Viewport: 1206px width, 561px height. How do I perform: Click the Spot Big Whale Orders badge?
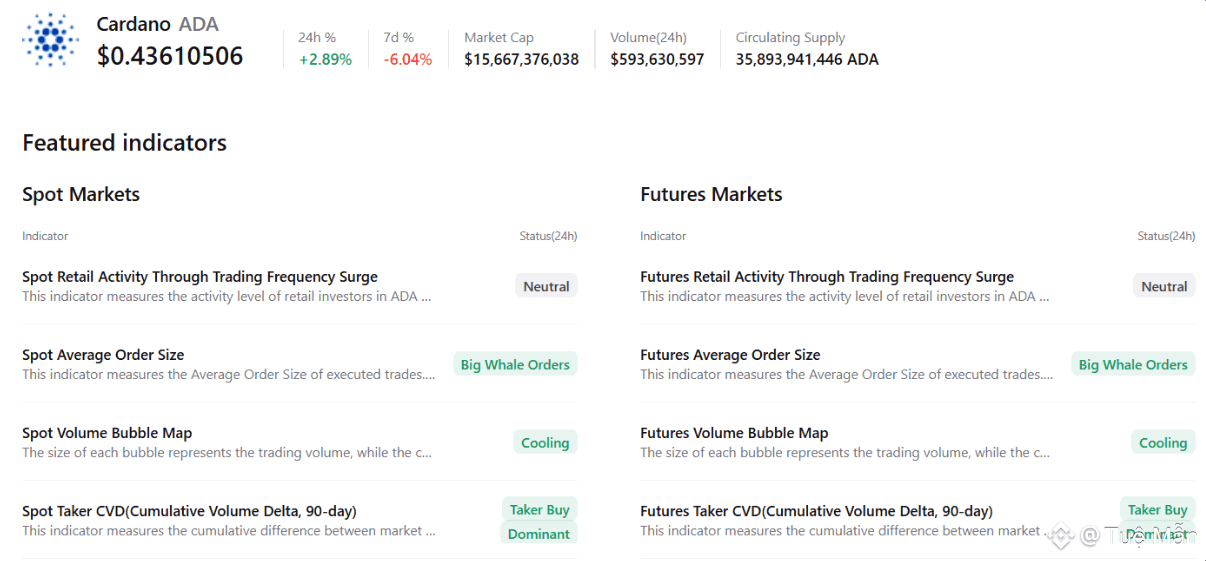click(515, 365)
